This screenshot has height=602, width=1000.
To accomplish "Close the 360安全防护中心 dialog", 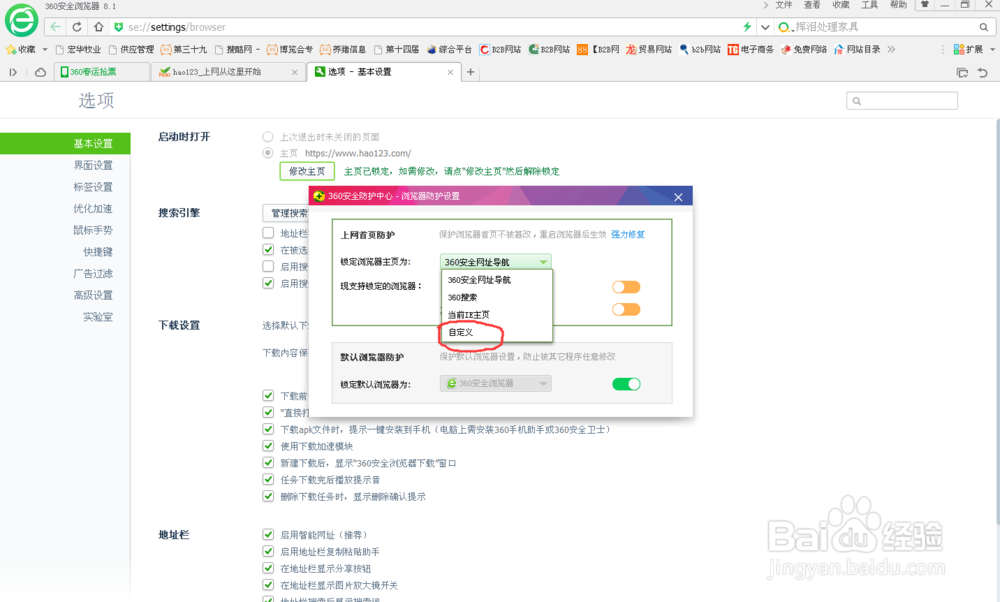I will (x=679, y=197).
